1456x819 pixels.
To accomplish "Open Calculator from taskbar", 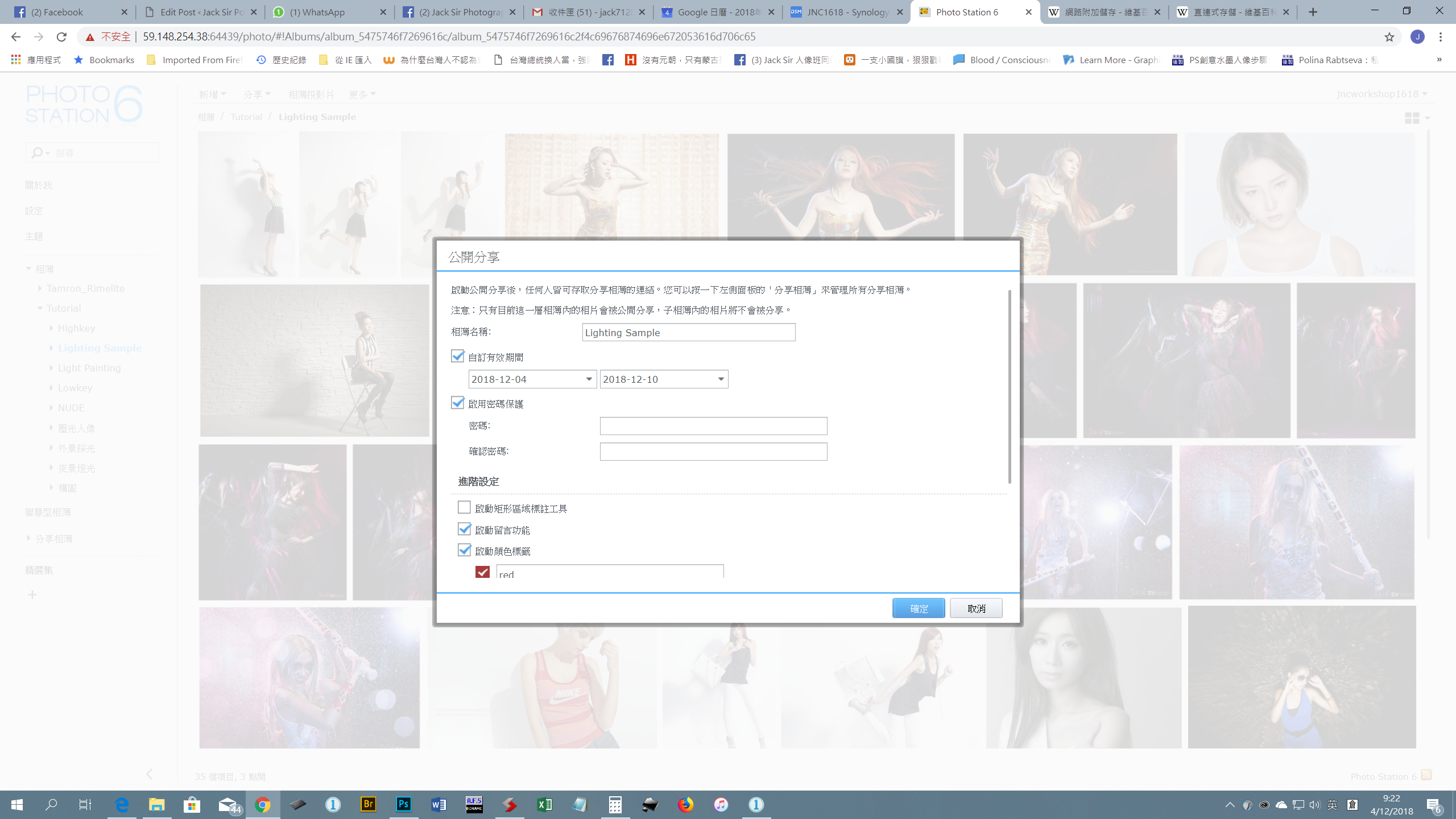I will pos(615,805).
